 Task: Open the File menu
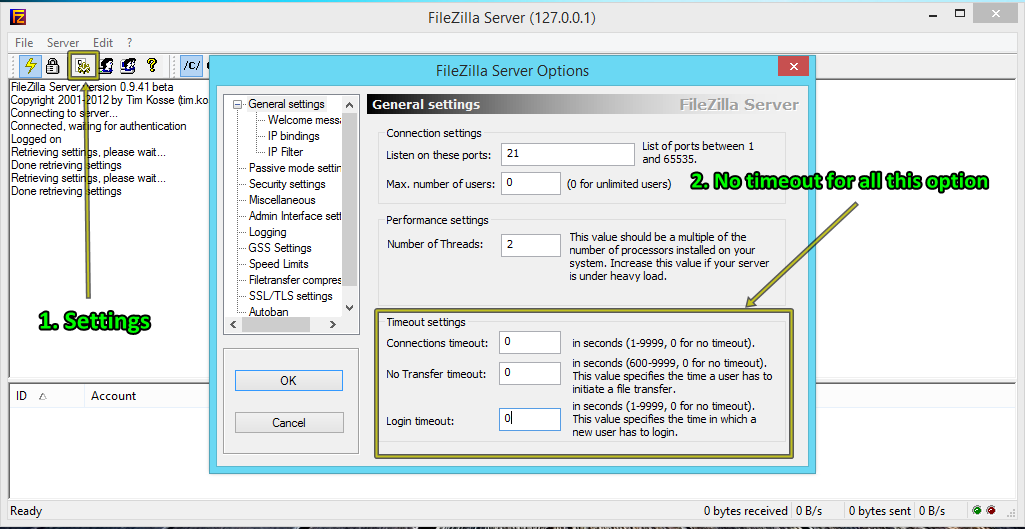point(24,43)
